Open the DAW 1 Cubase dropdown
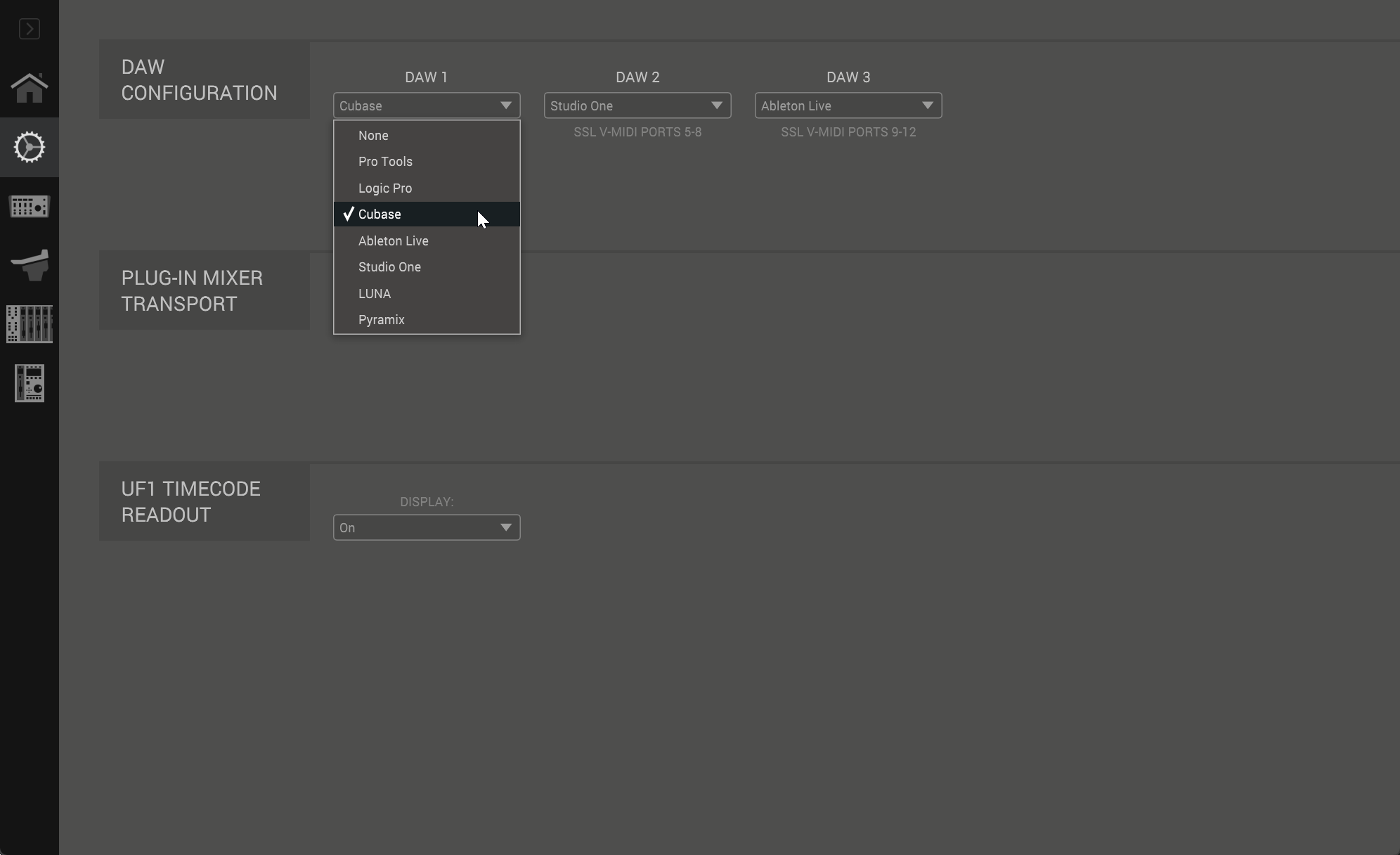 pos(427,105)
